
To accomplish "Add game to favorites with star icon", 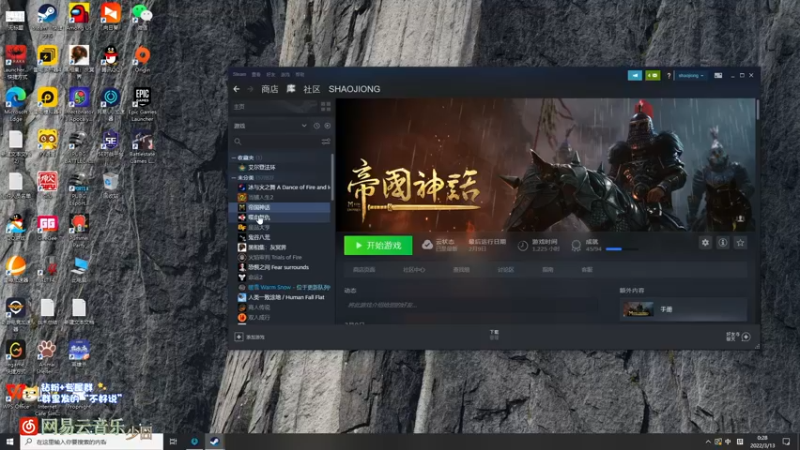I will tap(740, 243).
